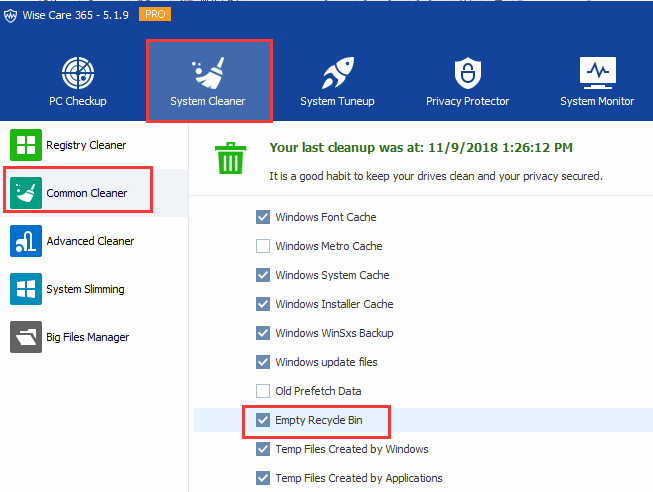Go to Privacy Protector tab label
This screenshot has width=653, height=492.
coord(467,101)
